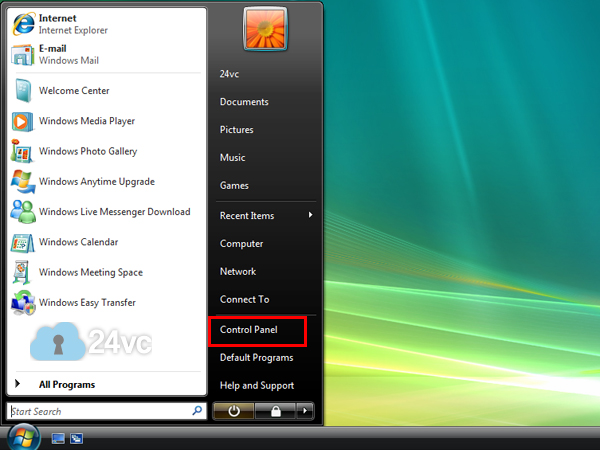Open the Games folder
The width and height of the screenshot is (600, 450).
(234, 186)
